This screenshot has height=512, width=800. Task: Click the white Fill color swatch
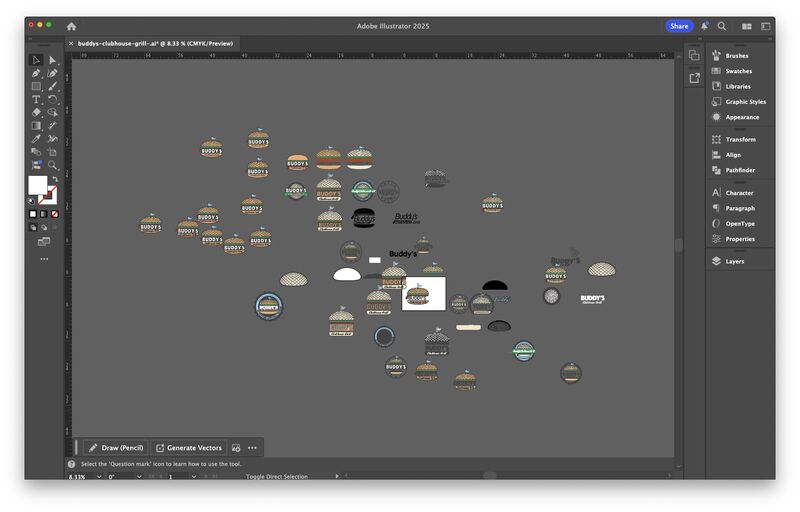click(x=37, y=185)
